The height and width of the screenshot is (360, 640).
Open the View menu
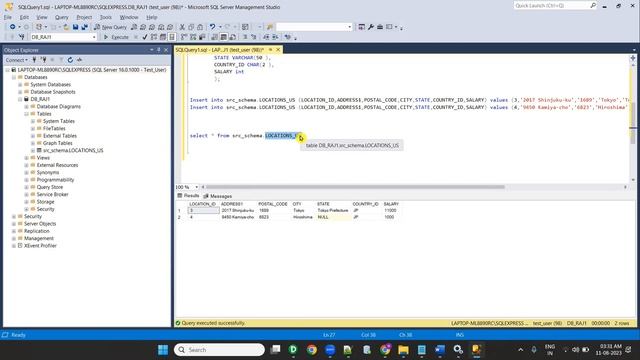coord(42,17)
